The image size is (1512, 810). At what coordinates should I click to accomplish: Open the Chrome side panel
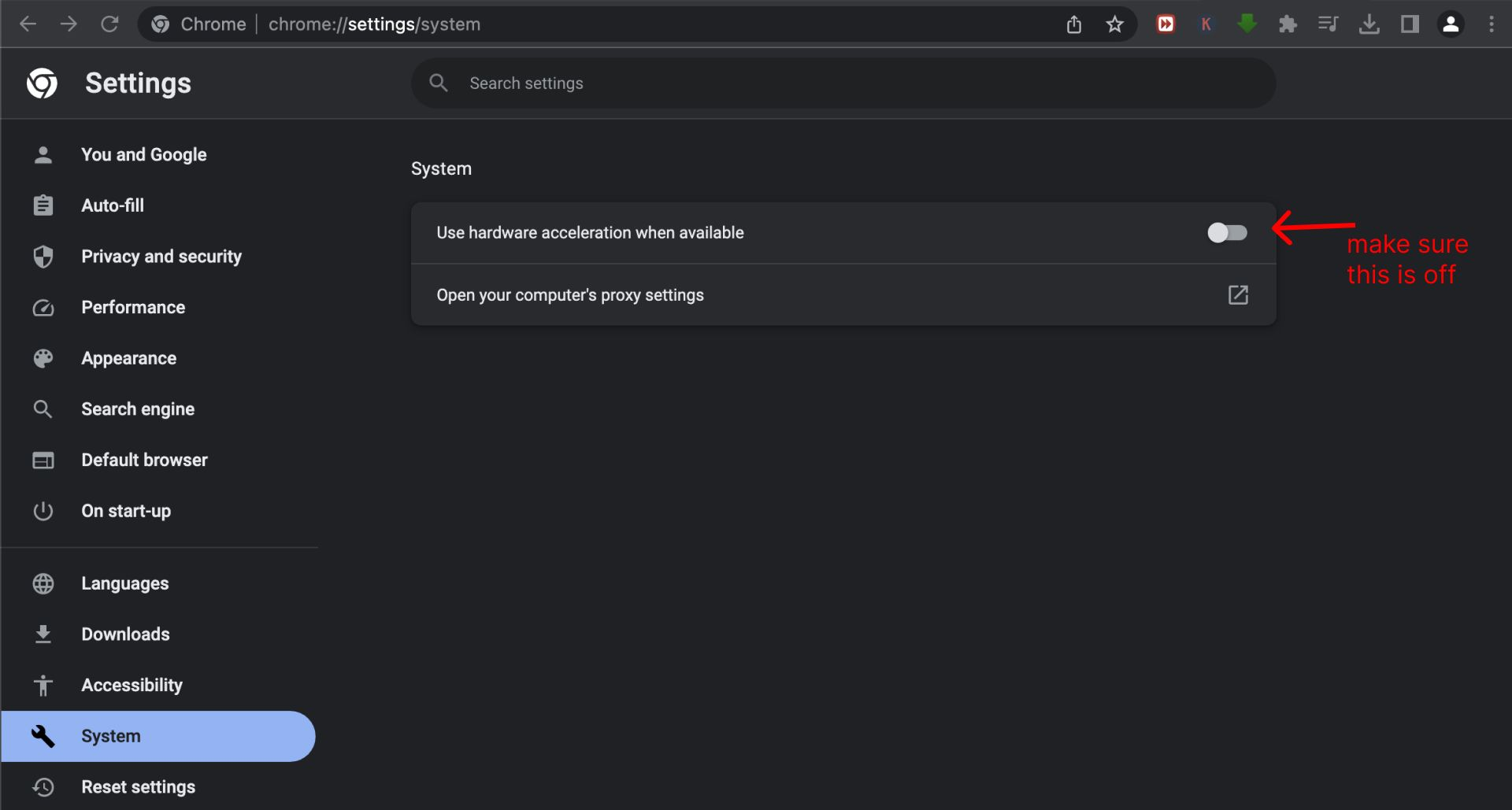pos(1410,24)
